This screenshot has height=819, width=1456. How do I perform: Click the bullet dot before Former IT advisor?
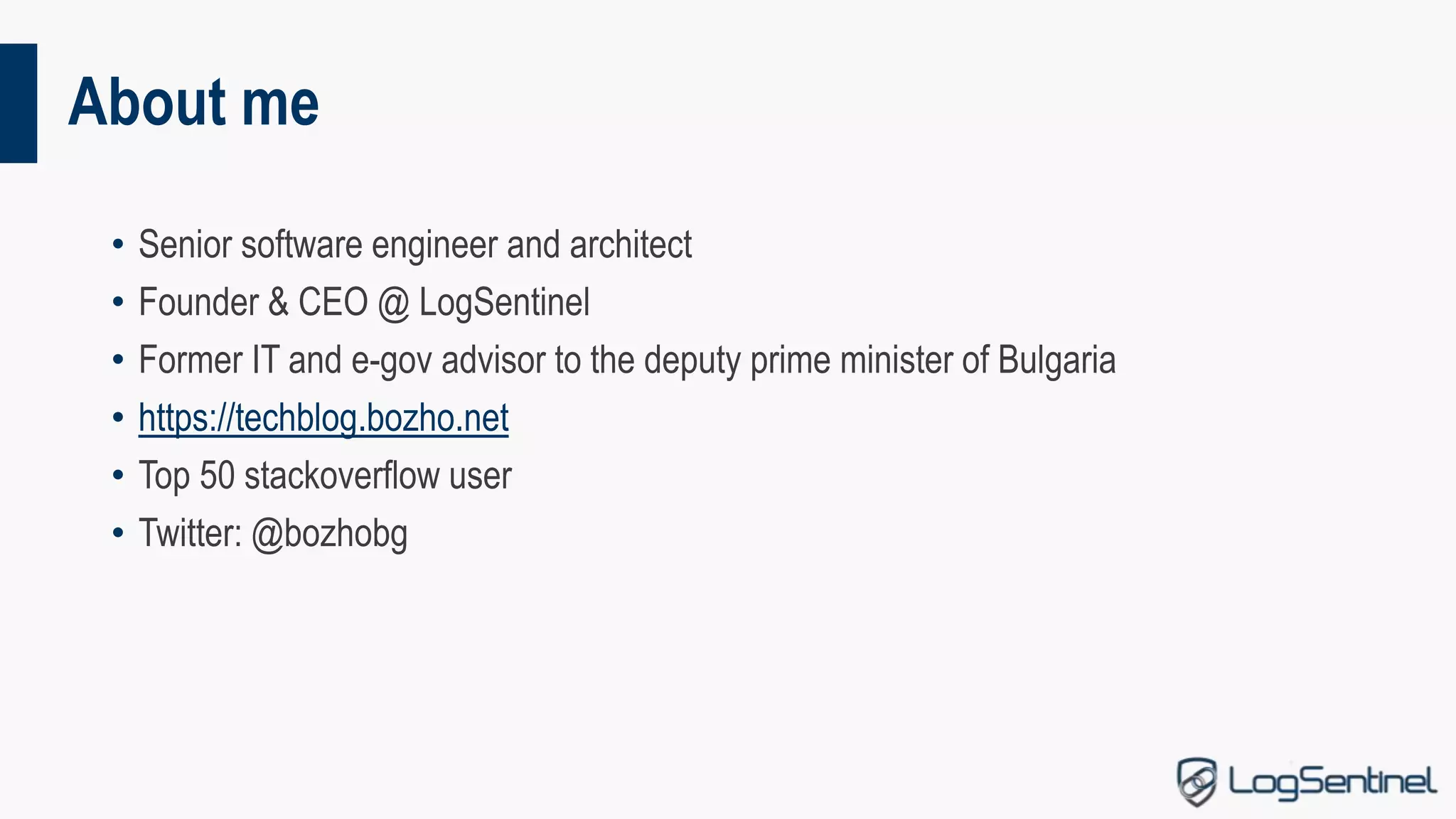coord(118,360)
